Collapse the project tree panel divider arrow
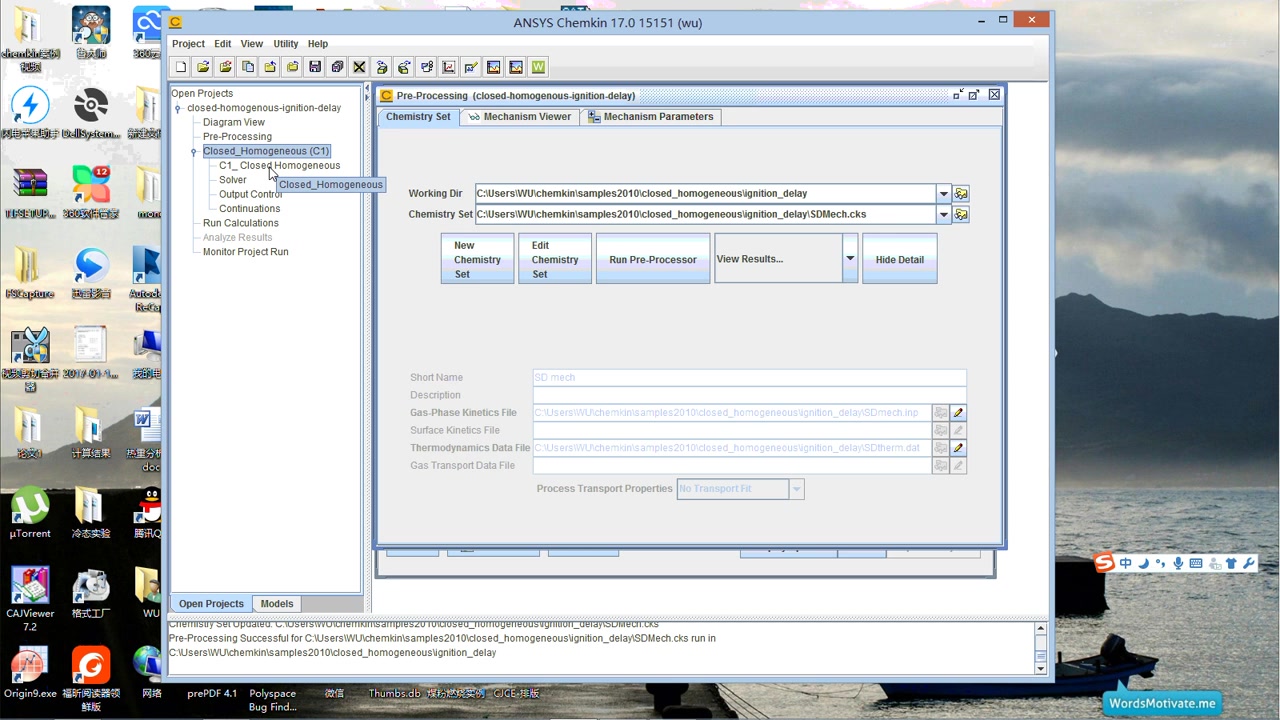 click(x=367, y=90)
